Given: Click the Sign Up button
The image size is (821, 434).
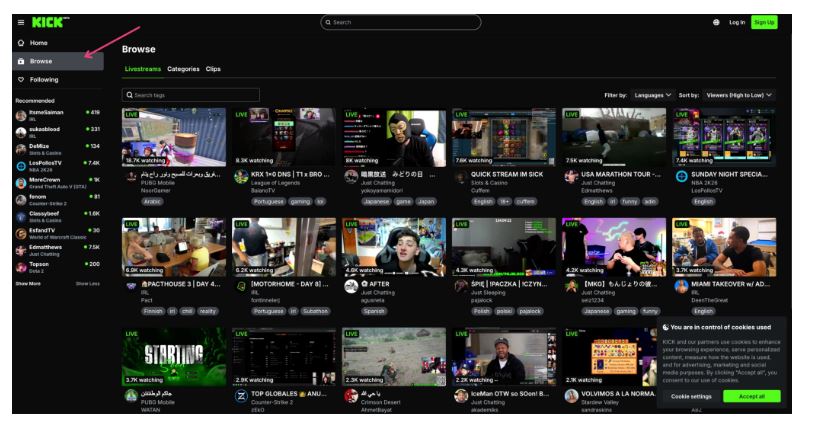Looking at the screenshot, I should tap(764, 23).
